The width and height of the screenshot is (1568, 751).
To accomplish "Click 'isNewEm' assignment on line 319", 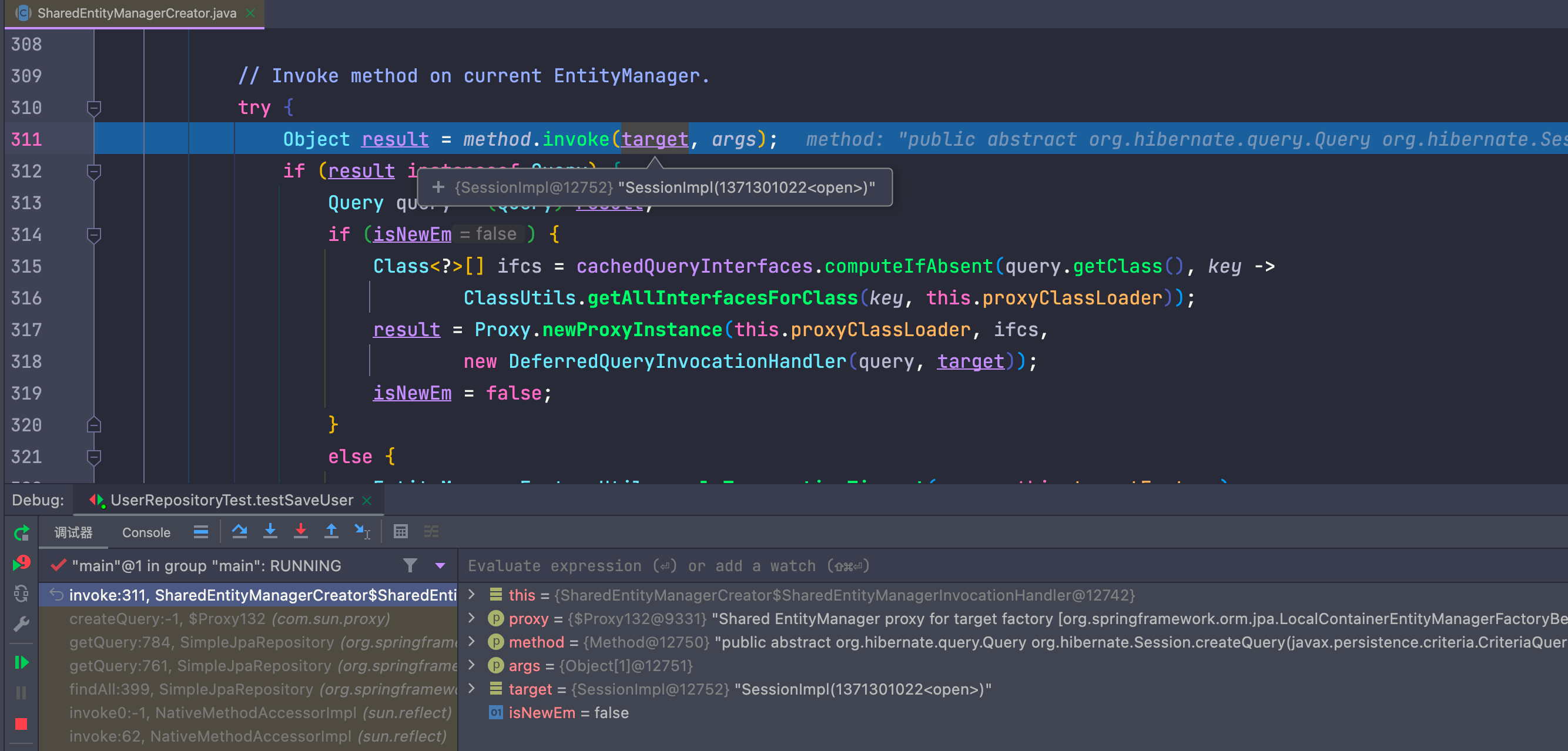I will click(412, 393).
